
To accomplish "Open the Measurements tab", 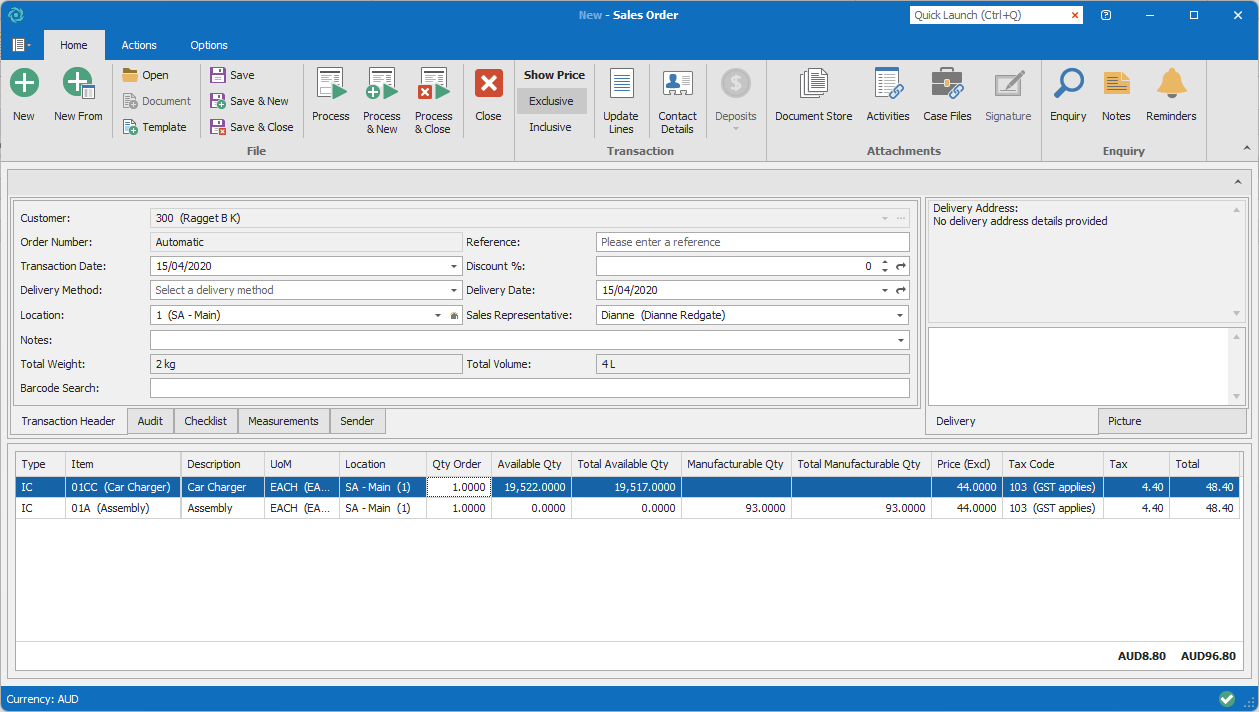I will click(283, 421).
